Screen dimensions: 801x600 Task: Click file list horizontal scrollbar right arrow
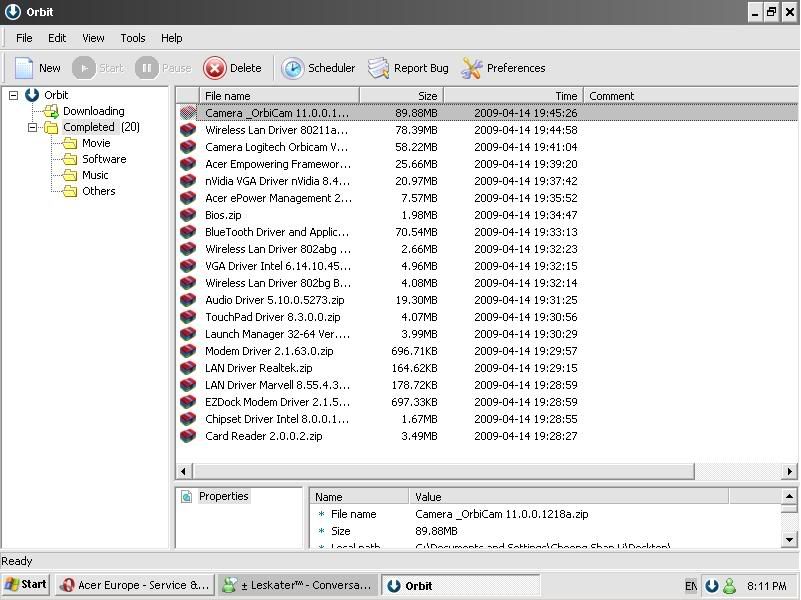pyautogui.click(x=790, y=471)
